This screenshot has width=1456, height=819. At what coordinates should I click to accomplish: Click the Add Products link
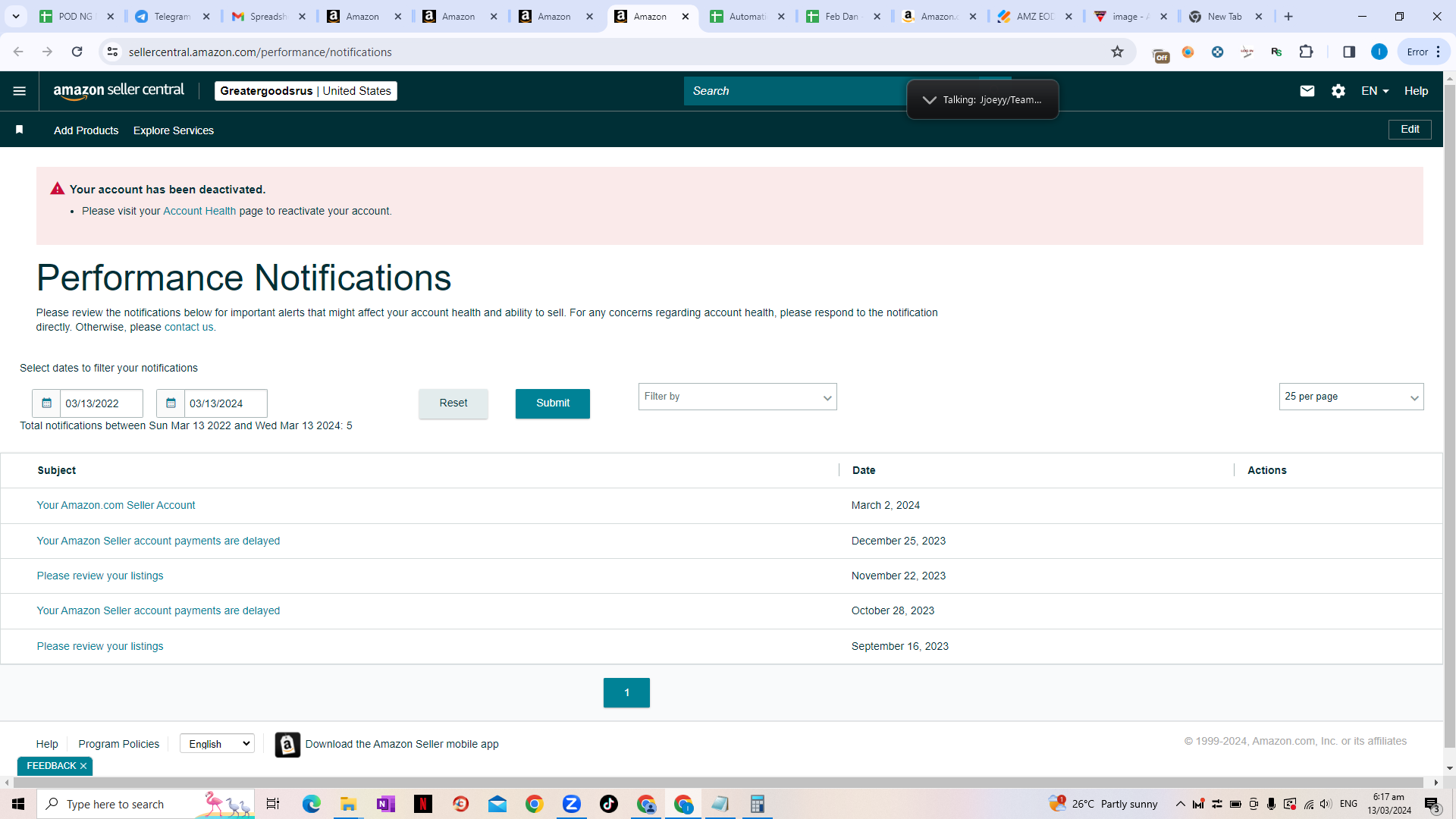[x=86, y=130]
